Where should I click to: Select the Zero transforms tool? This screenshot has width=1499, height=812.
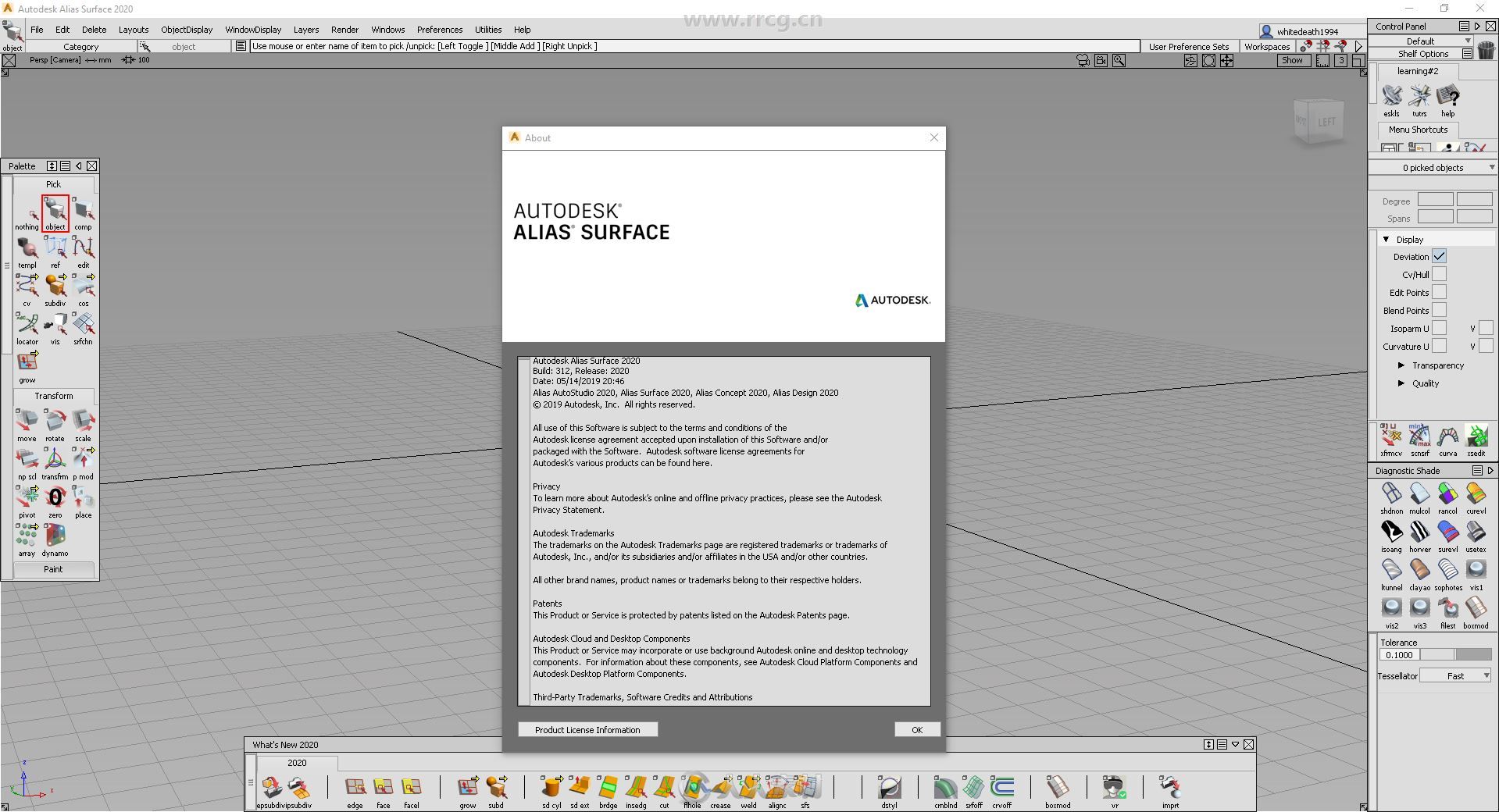pos(55,502)
